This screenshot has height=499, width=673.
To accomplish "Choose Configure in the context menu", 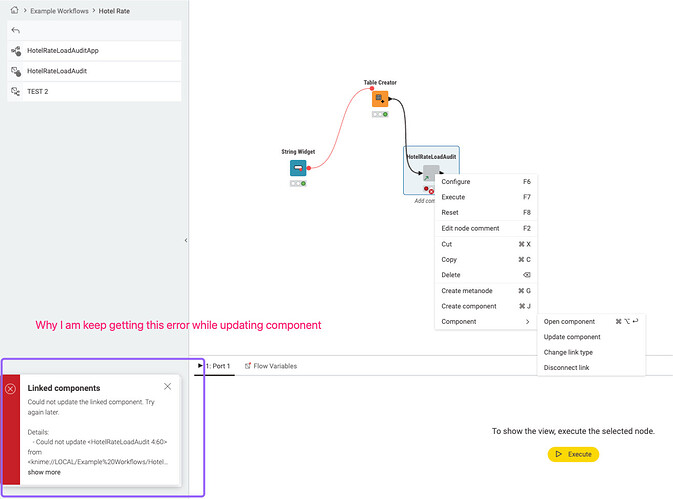I will click(x=456, y=182).
